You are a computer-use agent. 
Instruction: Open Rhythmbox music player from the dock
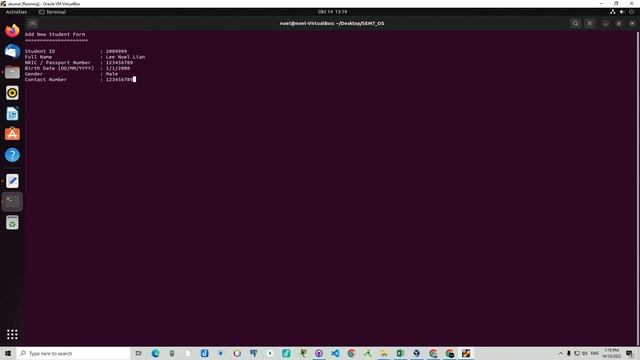coord(12,93)
